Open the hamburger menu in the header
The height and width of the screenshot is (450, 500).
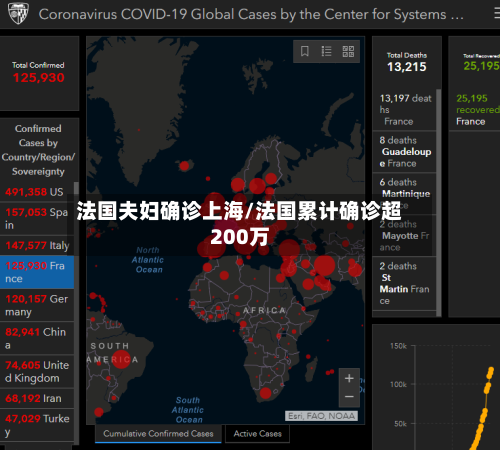pos(497,14)
